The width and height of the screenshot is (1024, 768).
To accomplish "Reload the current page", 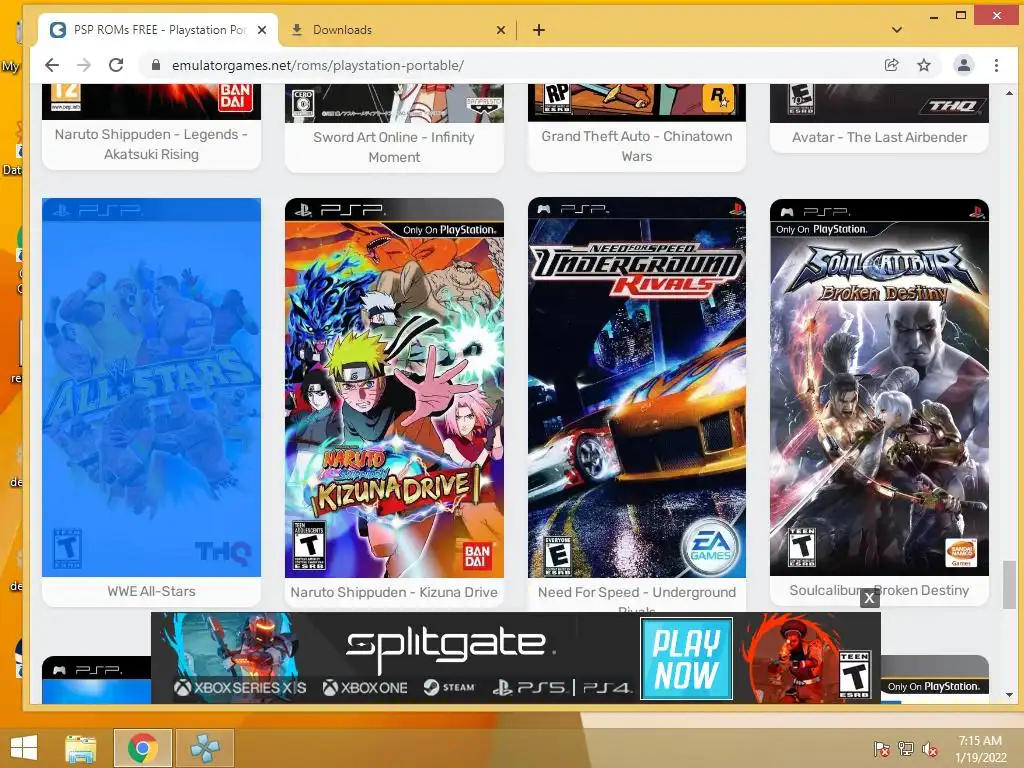I will [116, 65].
